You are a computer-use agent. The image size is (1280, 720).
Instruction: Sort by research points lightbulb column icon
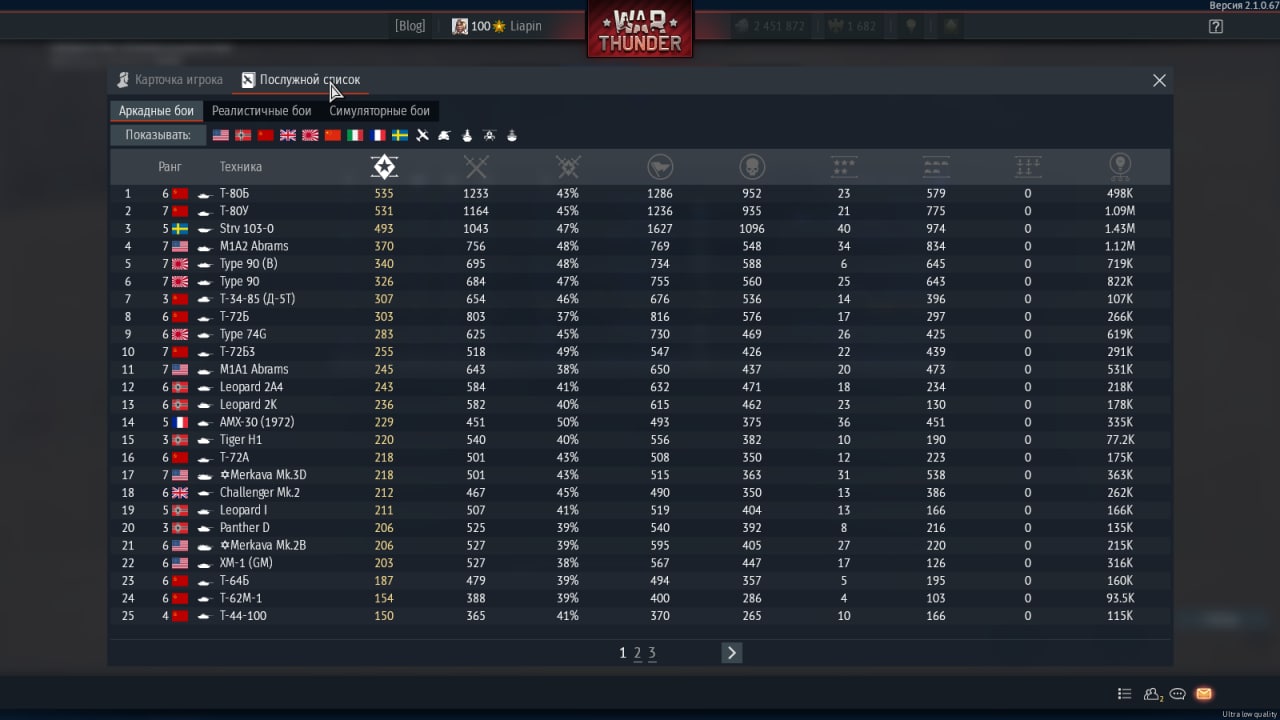click(x=1120, y=166)
